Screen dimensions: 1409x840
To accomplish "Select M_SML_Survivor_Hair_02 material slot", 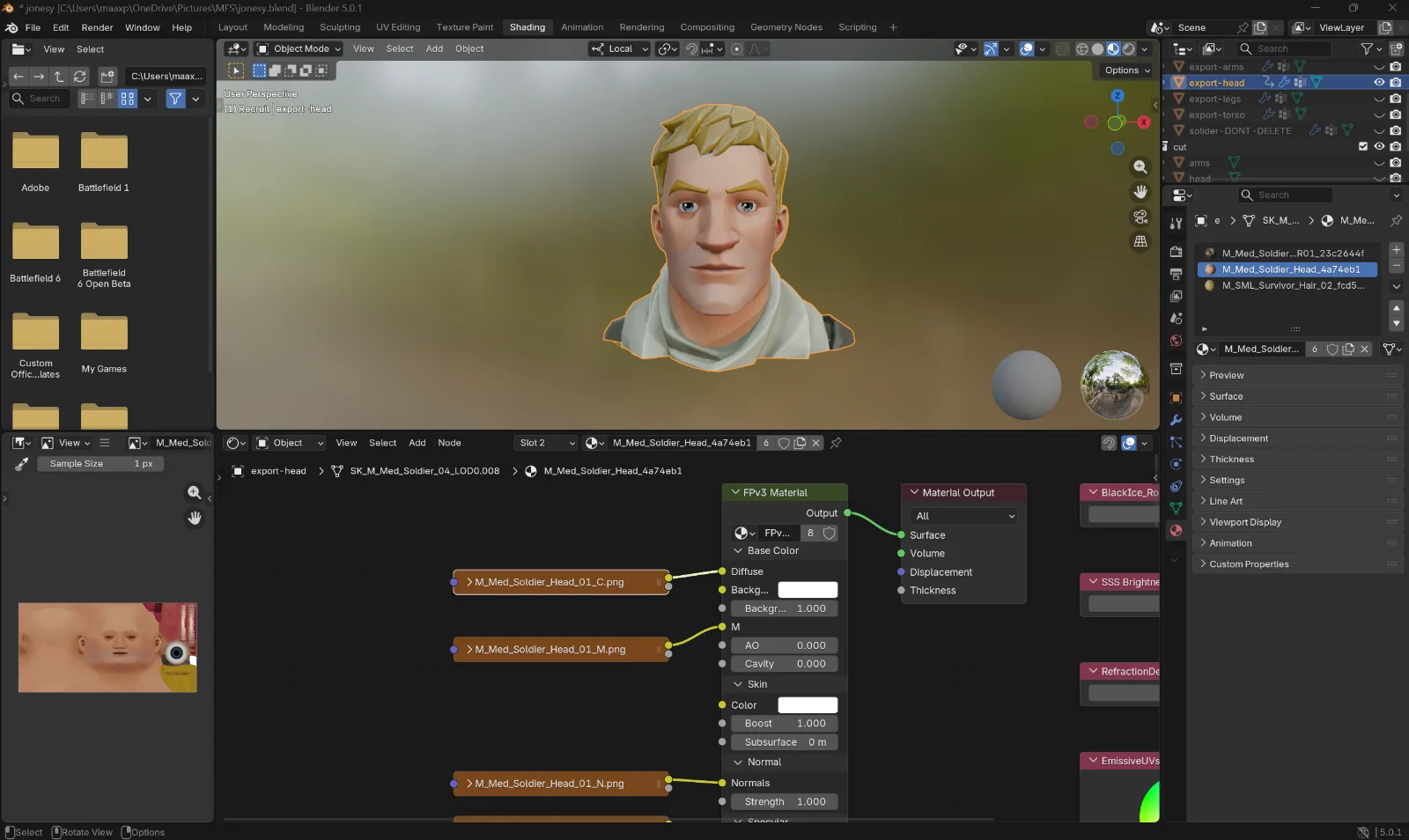I will pos(1287,285).
